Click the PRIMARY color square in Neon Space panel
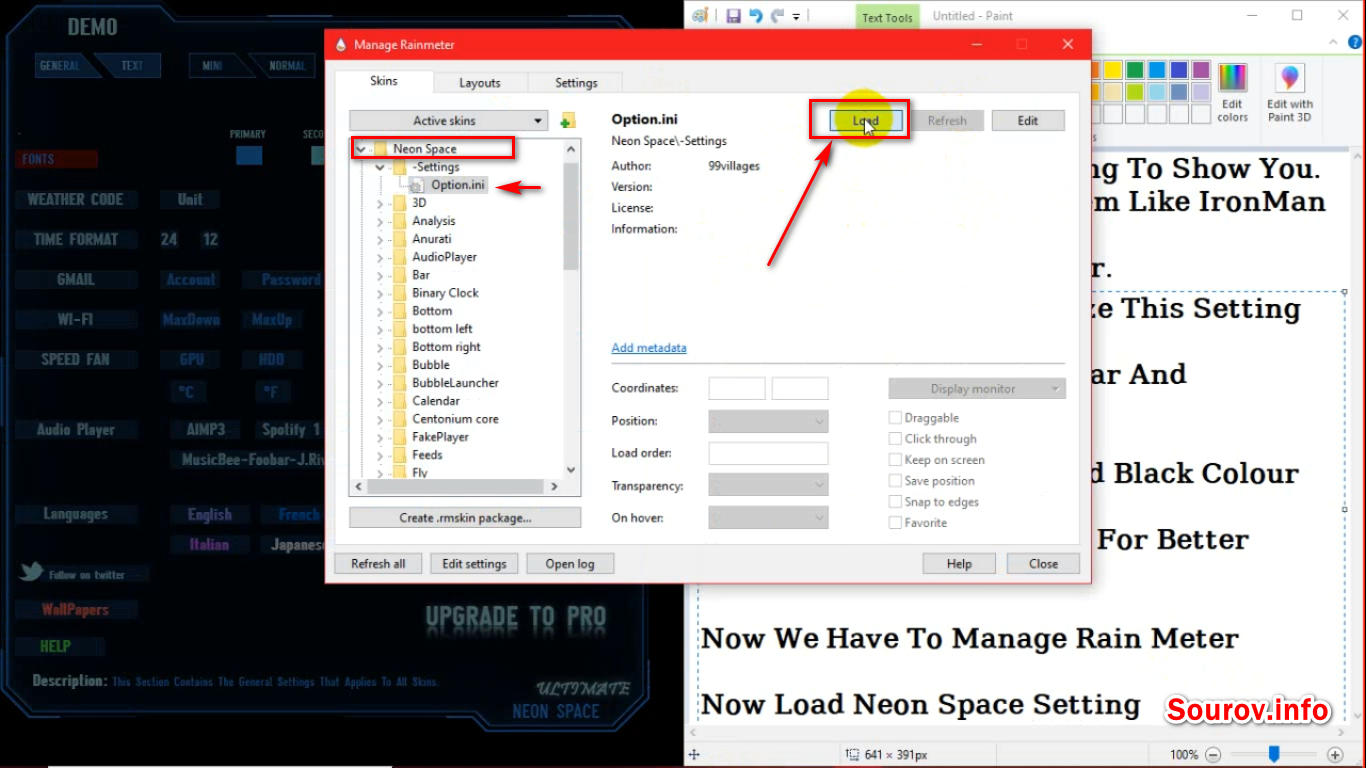Viewport: 1366px width, 768px height. point(249,155)
